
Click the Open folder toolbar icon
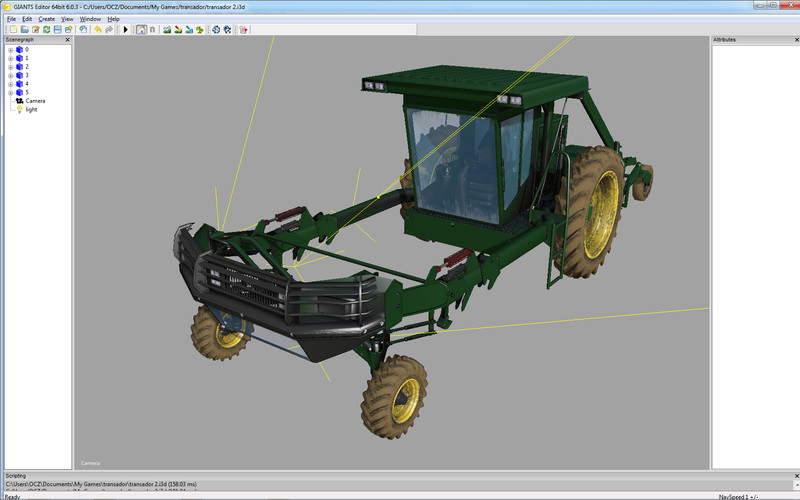[x=24, y=30]
